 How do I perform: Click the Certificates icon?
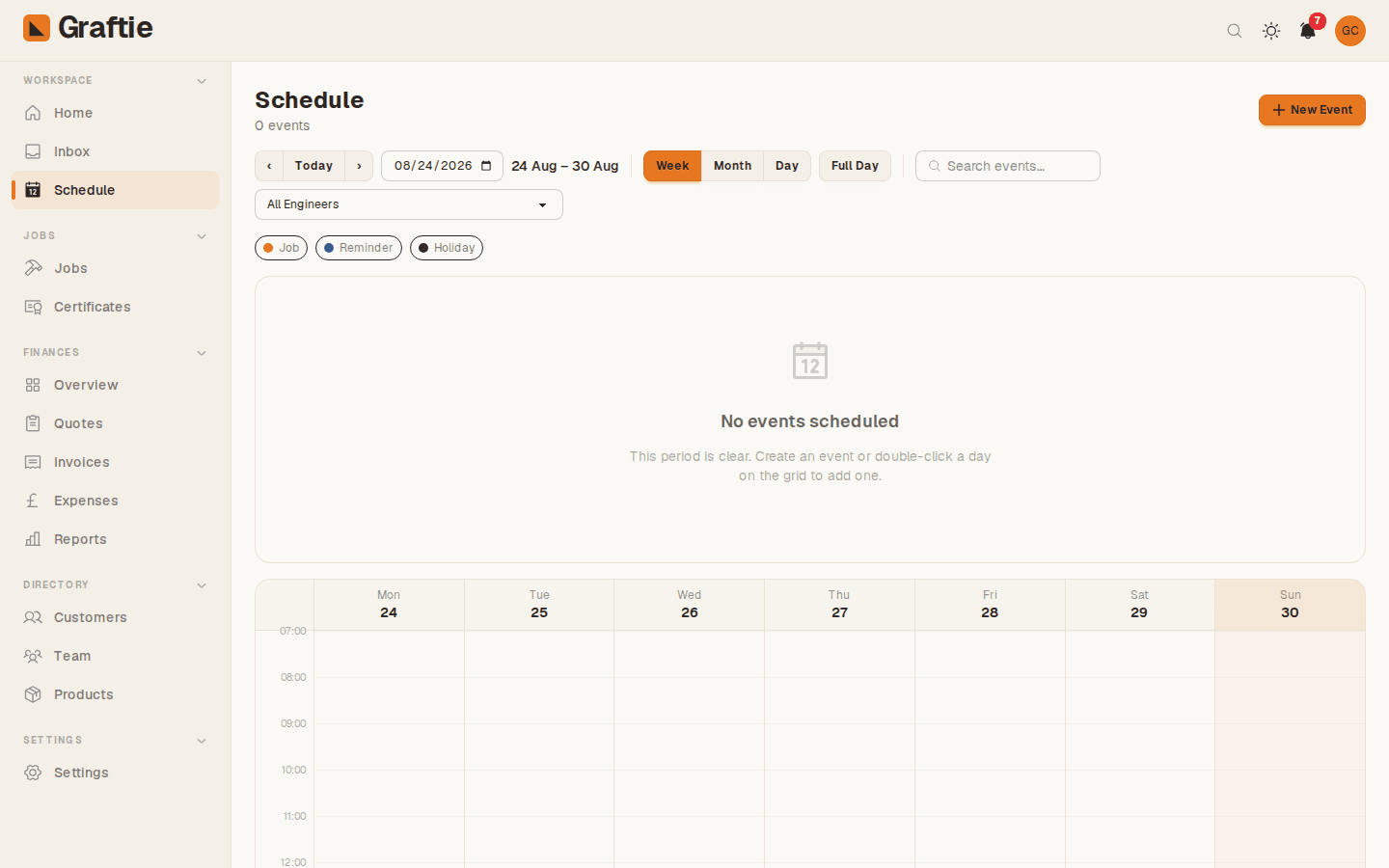click(33, 307)
